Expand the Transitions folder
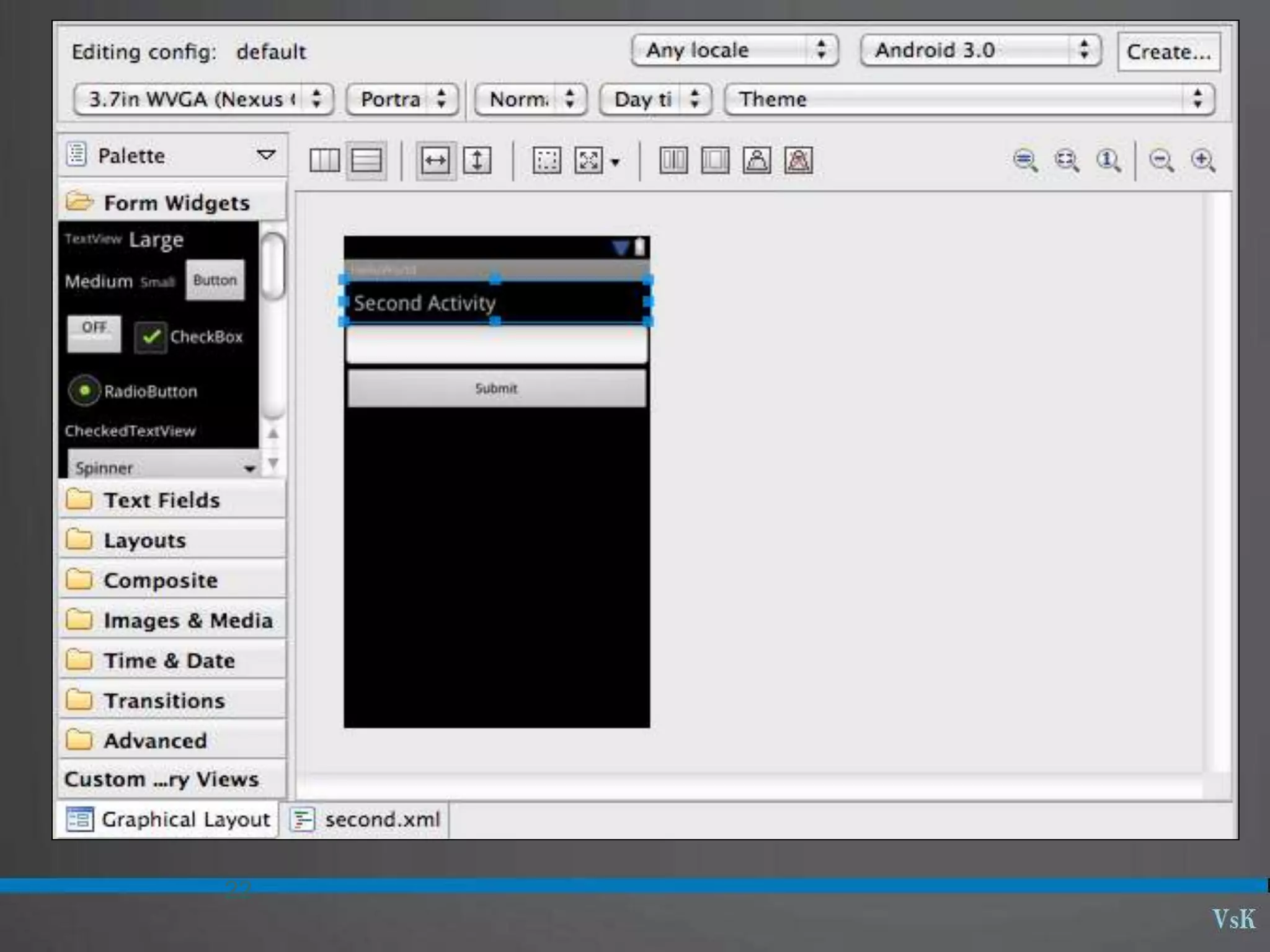1270x952 pixels. coord(172,700)
